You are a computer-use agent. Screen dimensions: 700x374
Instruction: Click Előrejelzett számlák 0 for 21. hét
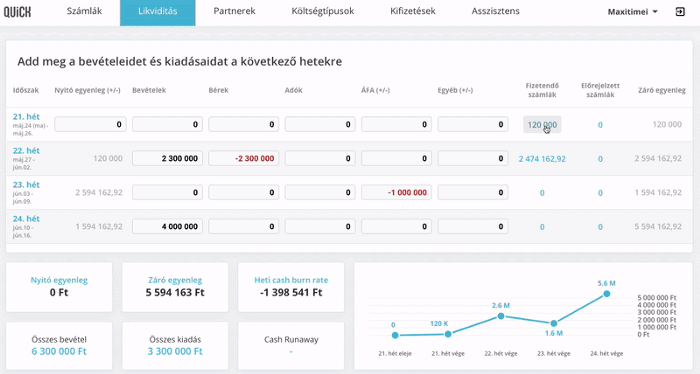click(x=600, y=125)
